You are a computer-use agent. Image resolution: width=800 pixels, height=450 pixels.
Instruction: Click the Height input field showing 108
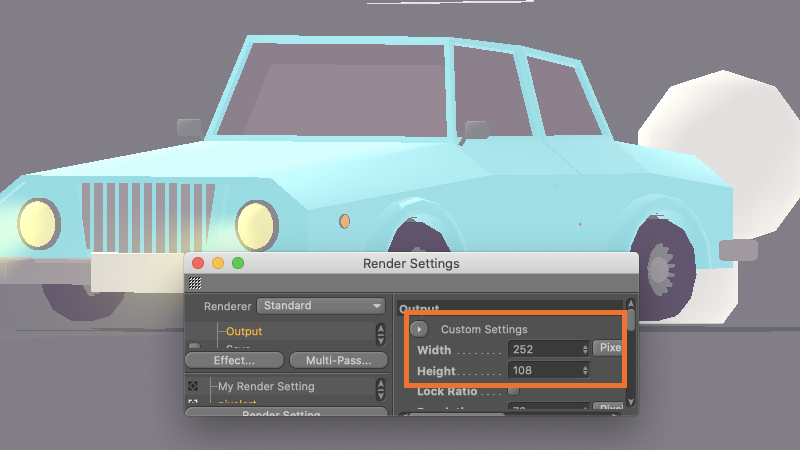tap(548, 370)
